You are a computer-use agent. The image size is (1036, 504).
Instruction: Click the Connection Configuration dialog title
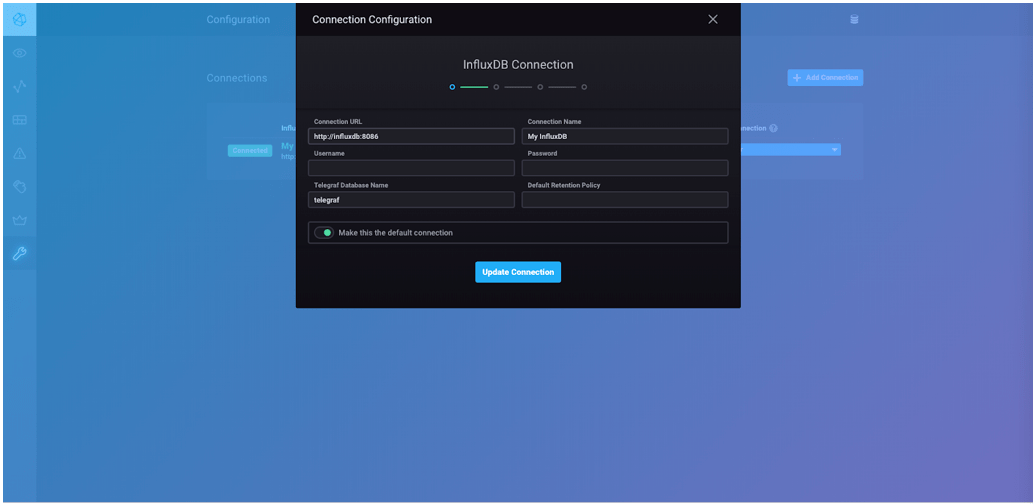tap(372, 20)
